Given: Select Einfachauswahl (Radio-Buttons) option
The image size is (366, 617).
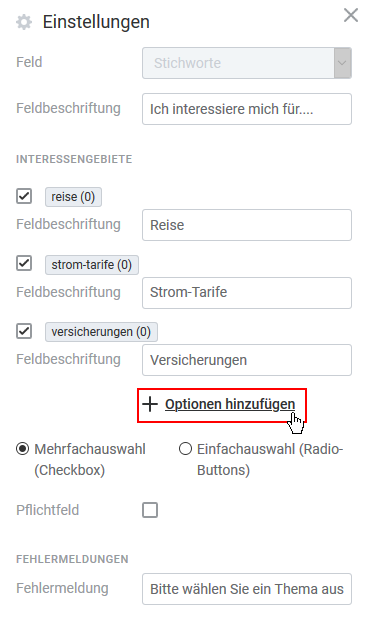Looking at the screenshot, I should [185, 449].
